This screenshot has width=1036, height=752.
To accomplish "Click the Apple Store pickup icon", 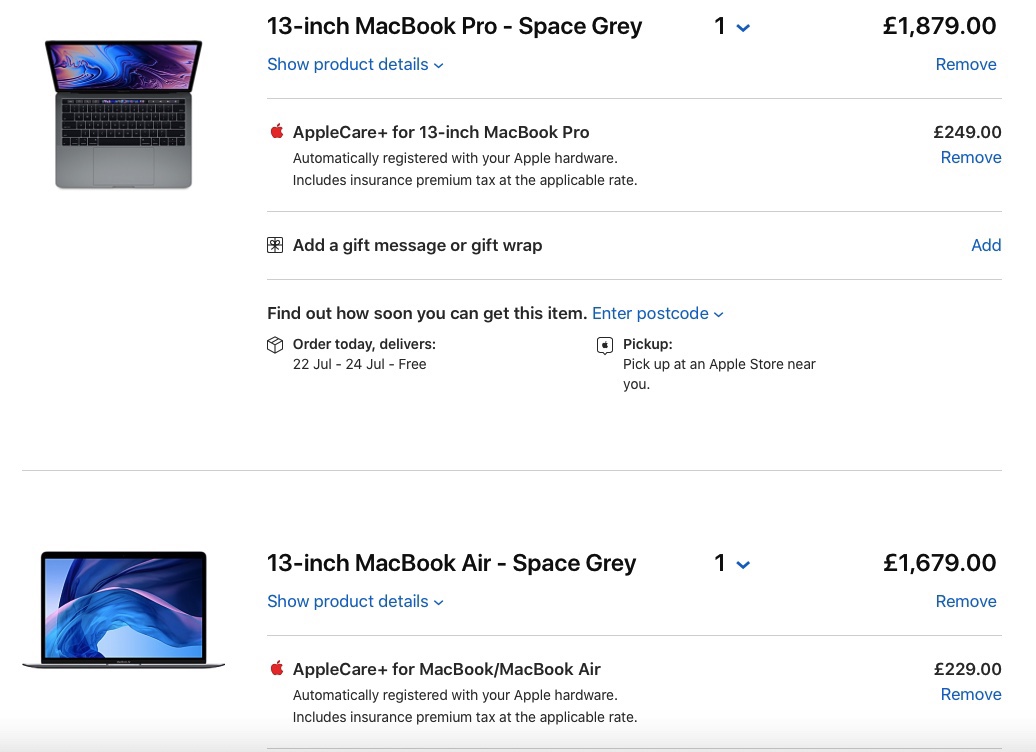I will point(604,345).
